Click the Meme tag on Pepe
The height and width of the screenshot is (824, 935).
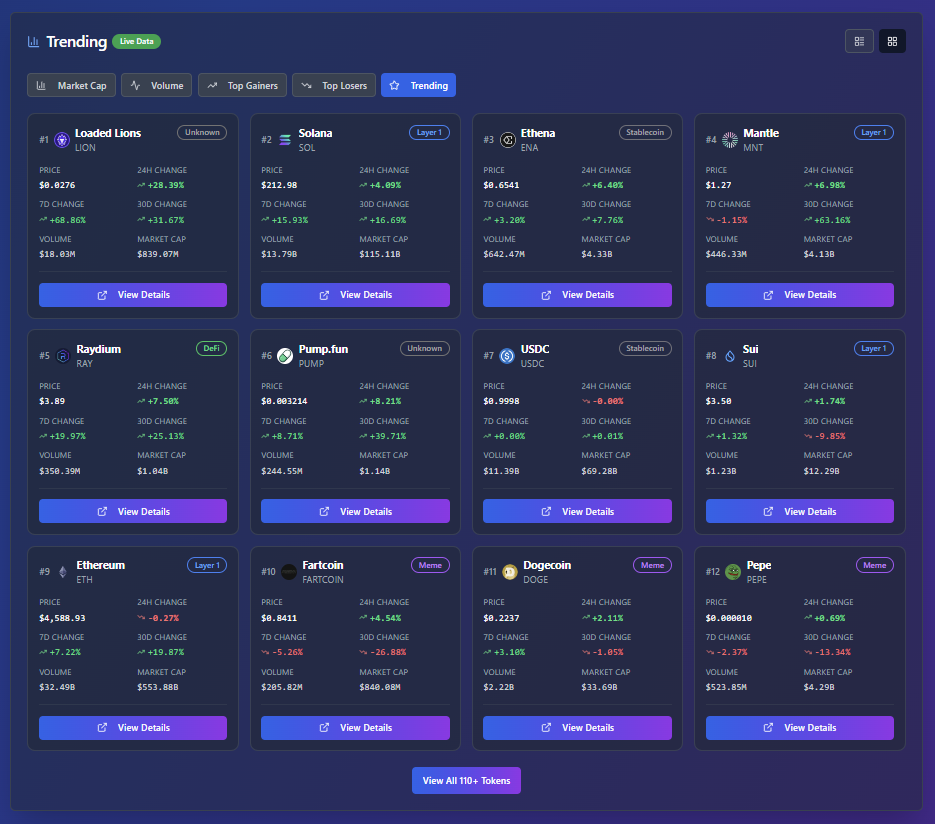tap(875, 565)
